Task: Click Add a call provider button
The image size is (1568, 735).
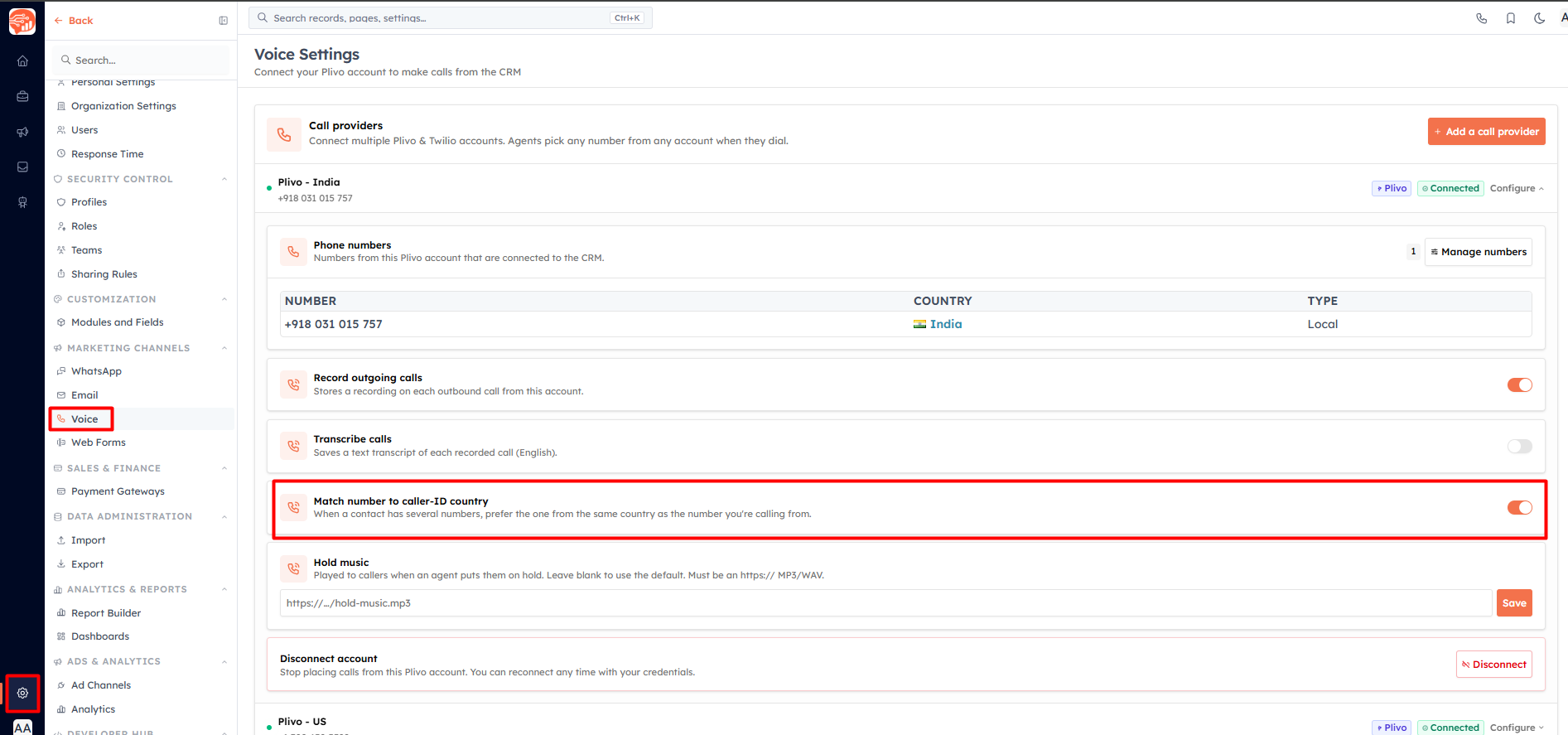Action: point(1486,132)
